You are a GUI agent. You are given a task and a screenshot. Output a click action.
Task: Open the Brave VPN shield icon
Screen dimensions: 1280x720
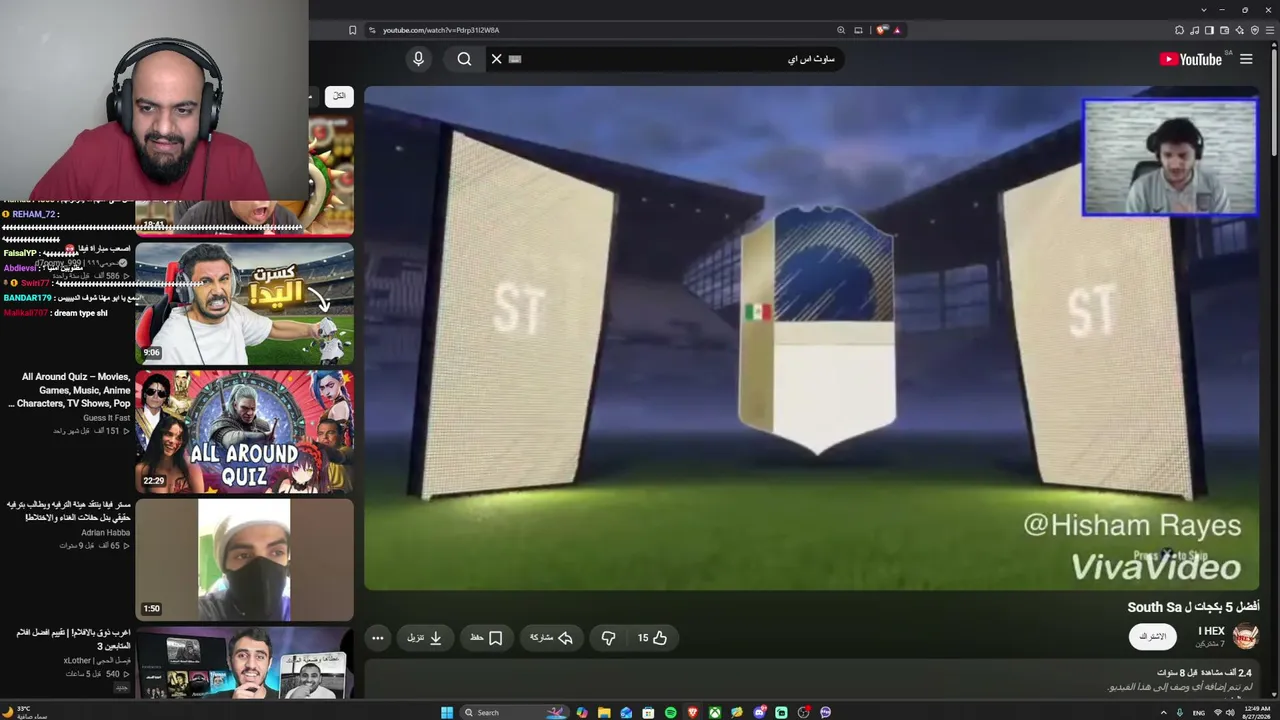coord(1254,30)
